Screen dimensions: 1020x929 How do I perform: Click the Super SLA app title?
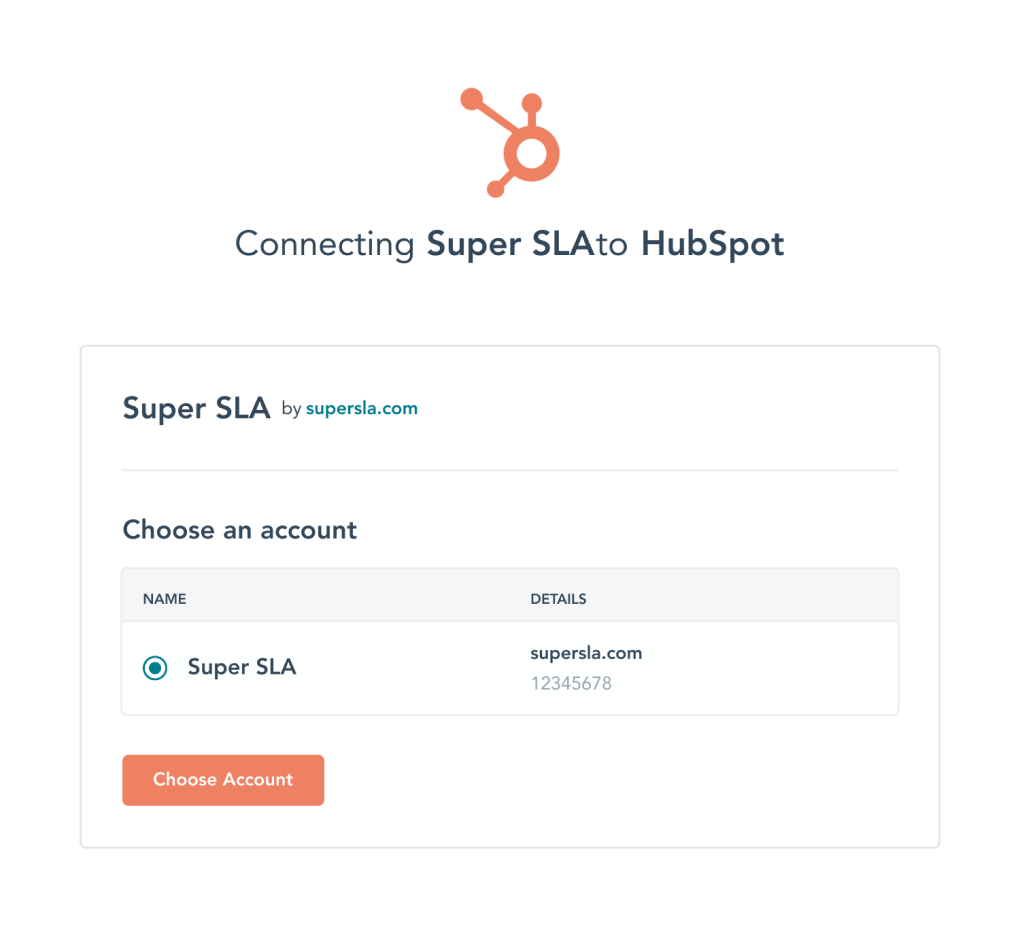[x=196, y=409]
